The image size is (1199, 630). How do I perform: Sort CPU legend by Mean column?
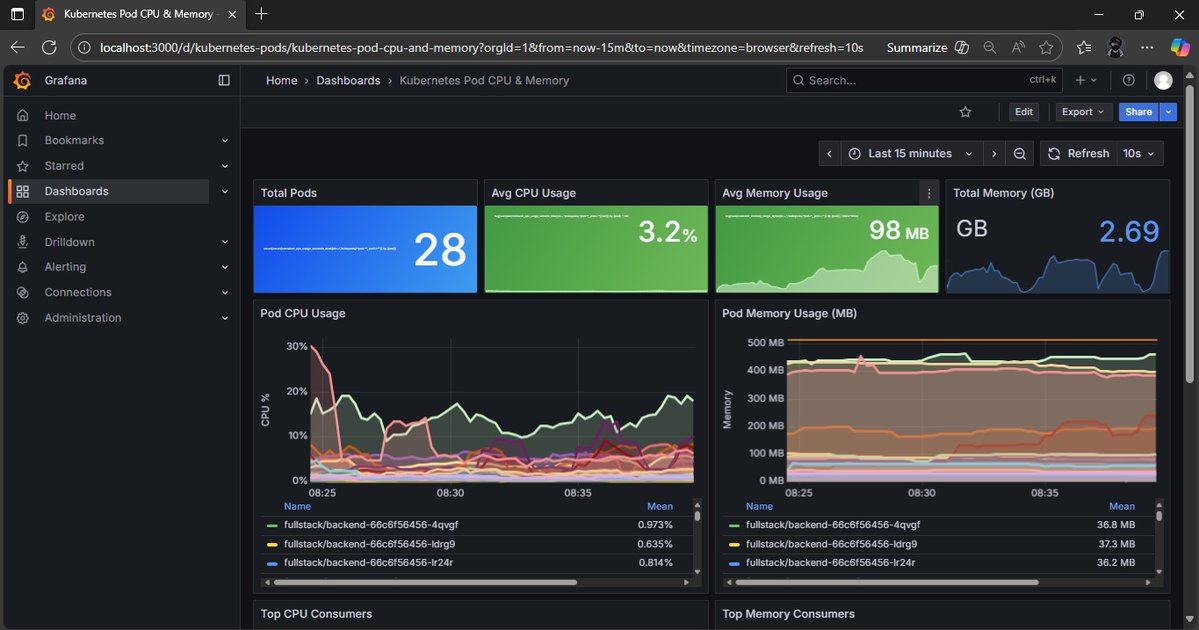point(660,507)
